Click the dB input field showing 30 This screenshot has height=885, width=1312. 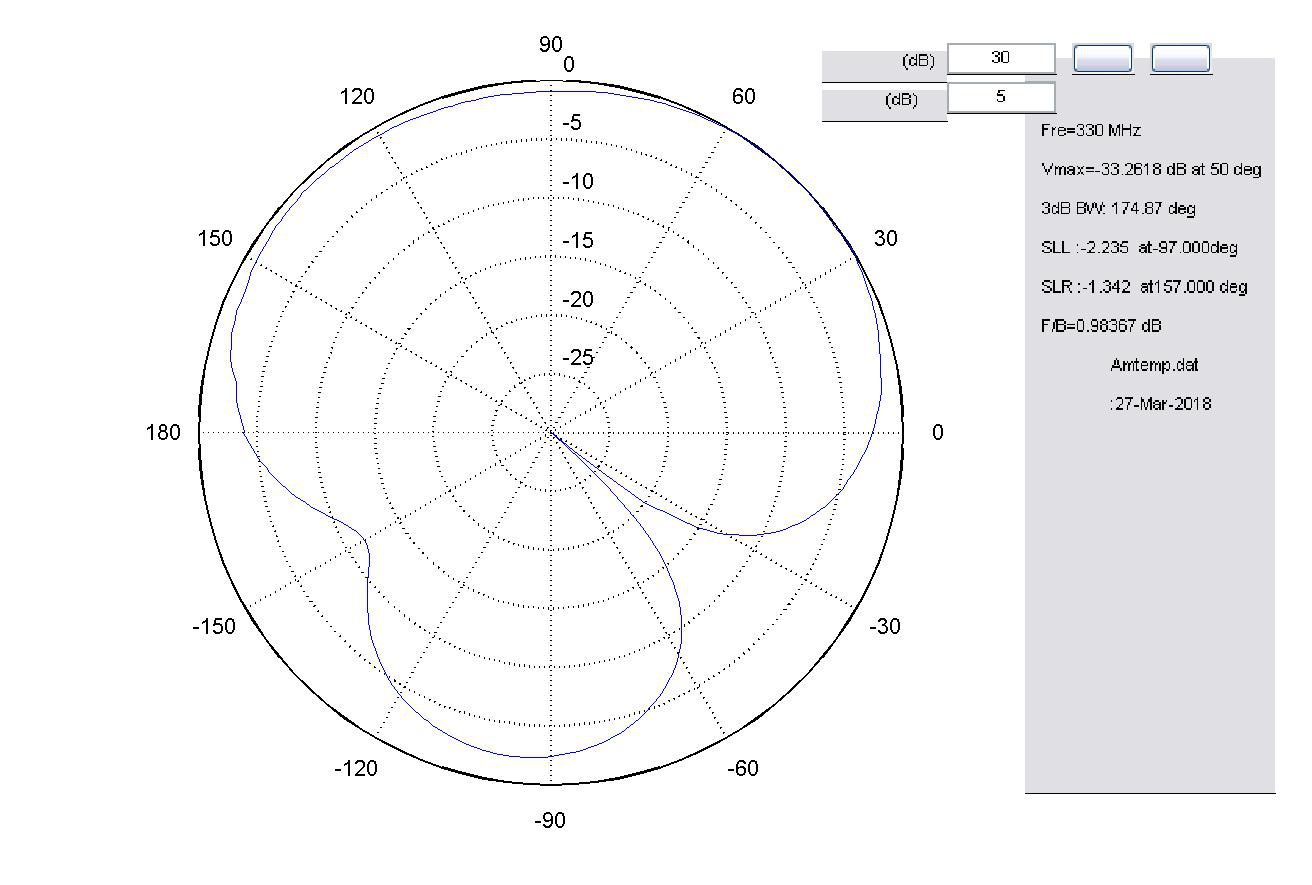[x=1001, y=58]
